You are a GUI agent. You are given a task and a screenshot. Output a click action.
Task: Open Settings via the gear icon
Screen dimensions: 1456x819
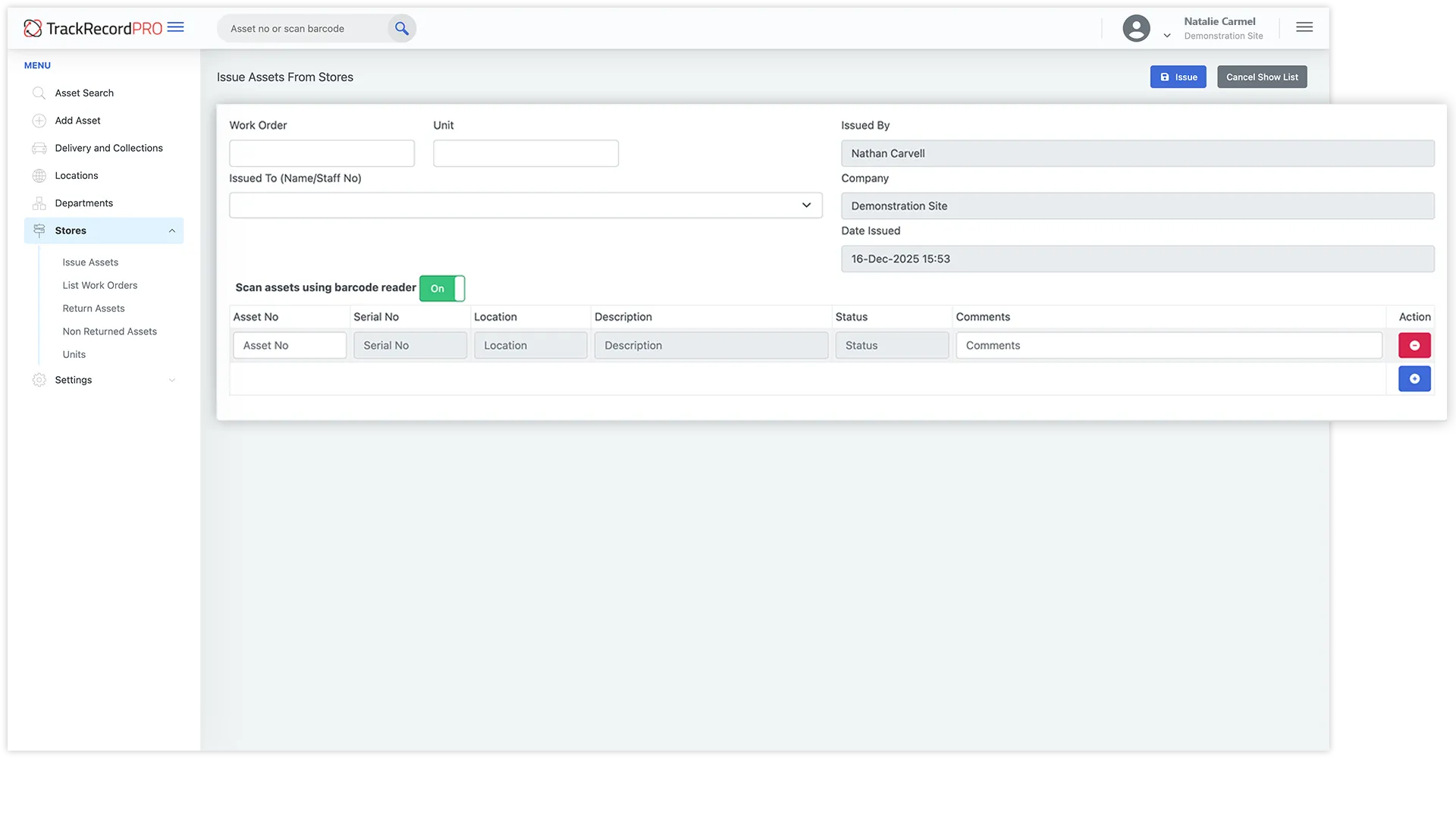[39, 380]
